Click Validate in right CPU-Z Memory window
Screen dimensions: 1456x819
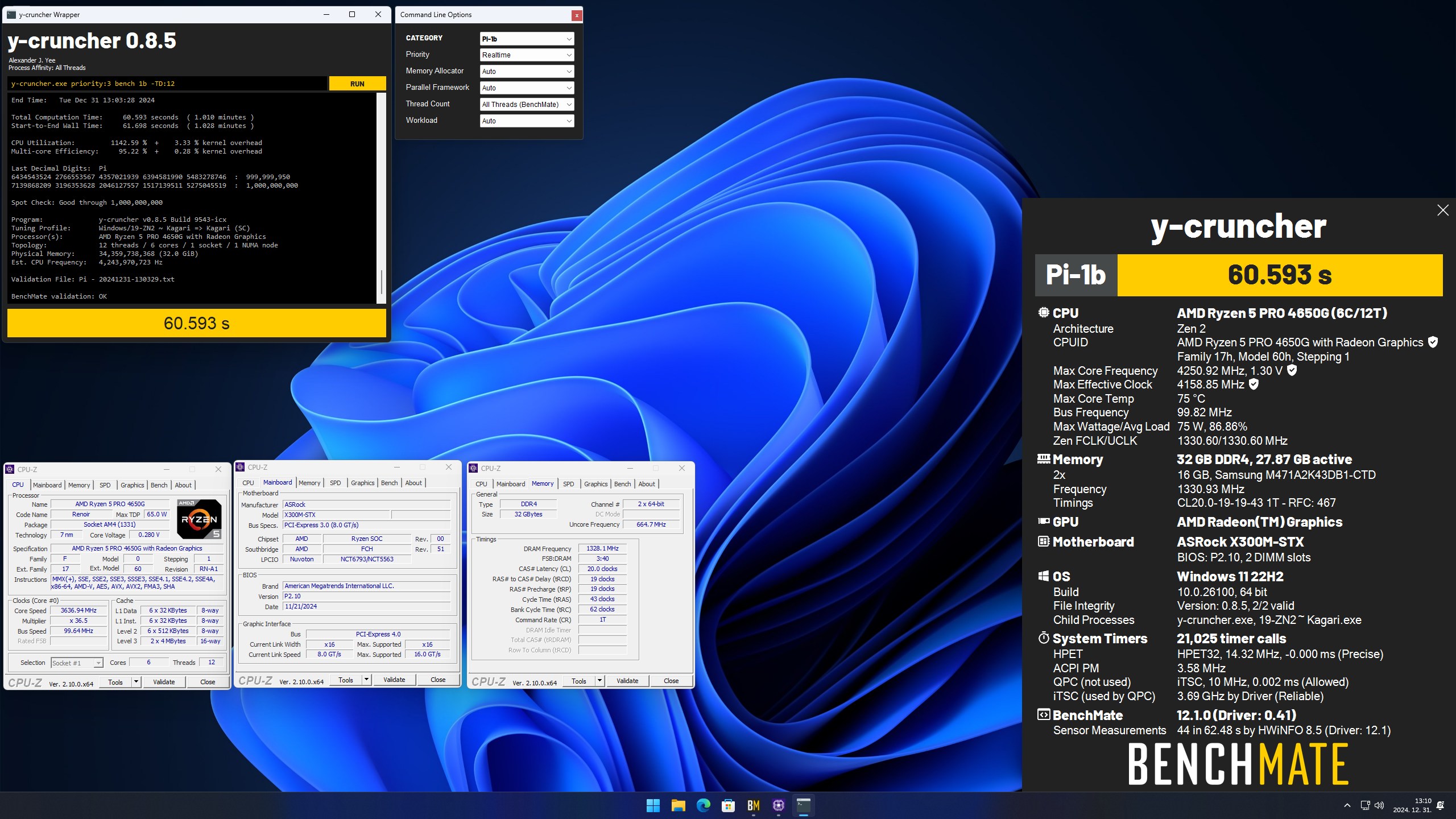tap(627, 681)
